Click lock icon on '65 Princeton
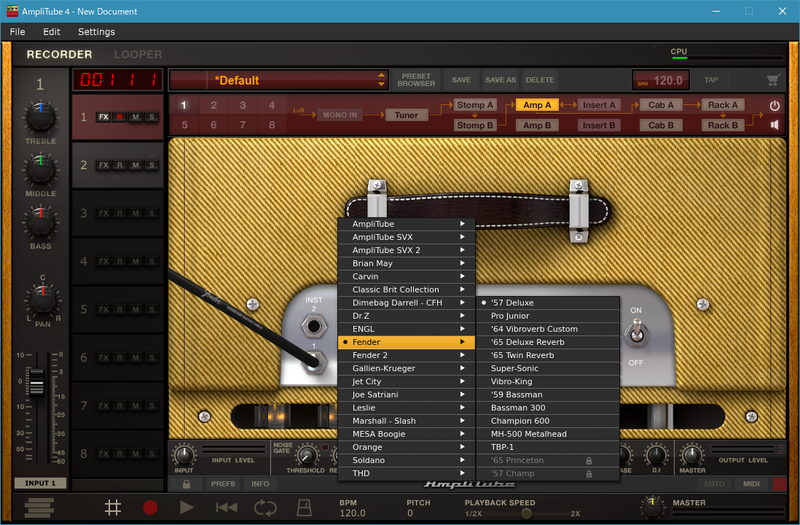Screen dimensions: 800x525 pyautogui.click(x=589, y=461)
